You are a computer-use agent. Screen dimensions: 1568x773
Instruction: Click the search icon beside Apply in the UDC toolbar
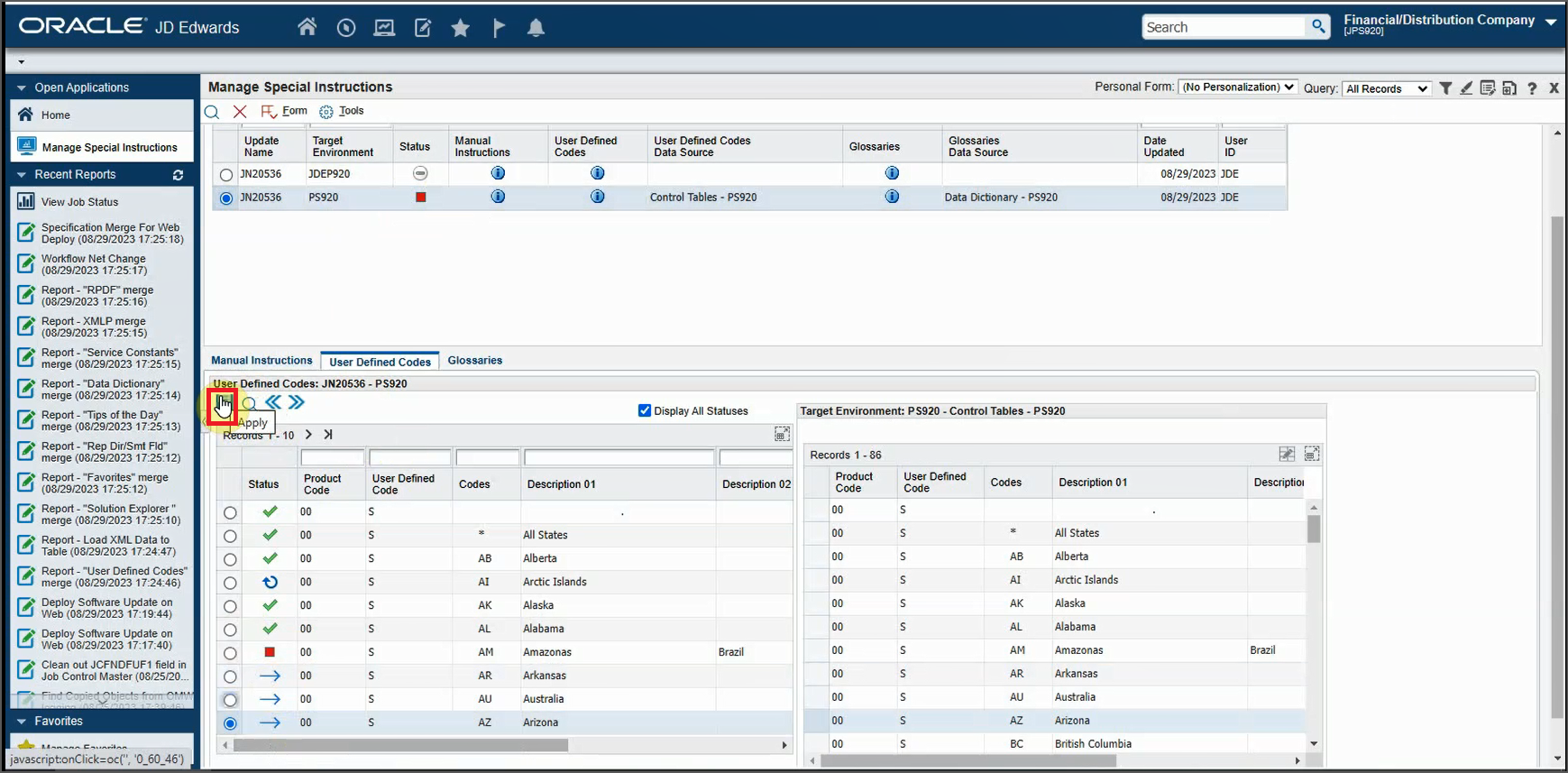click(x=250, y=403)
